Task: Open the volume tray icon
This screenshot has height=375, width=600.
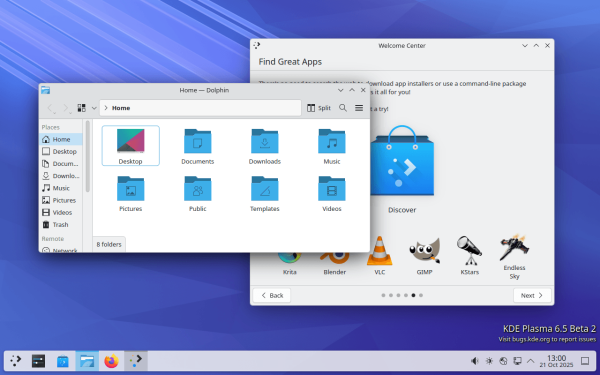Action: [x=474, y=361]
